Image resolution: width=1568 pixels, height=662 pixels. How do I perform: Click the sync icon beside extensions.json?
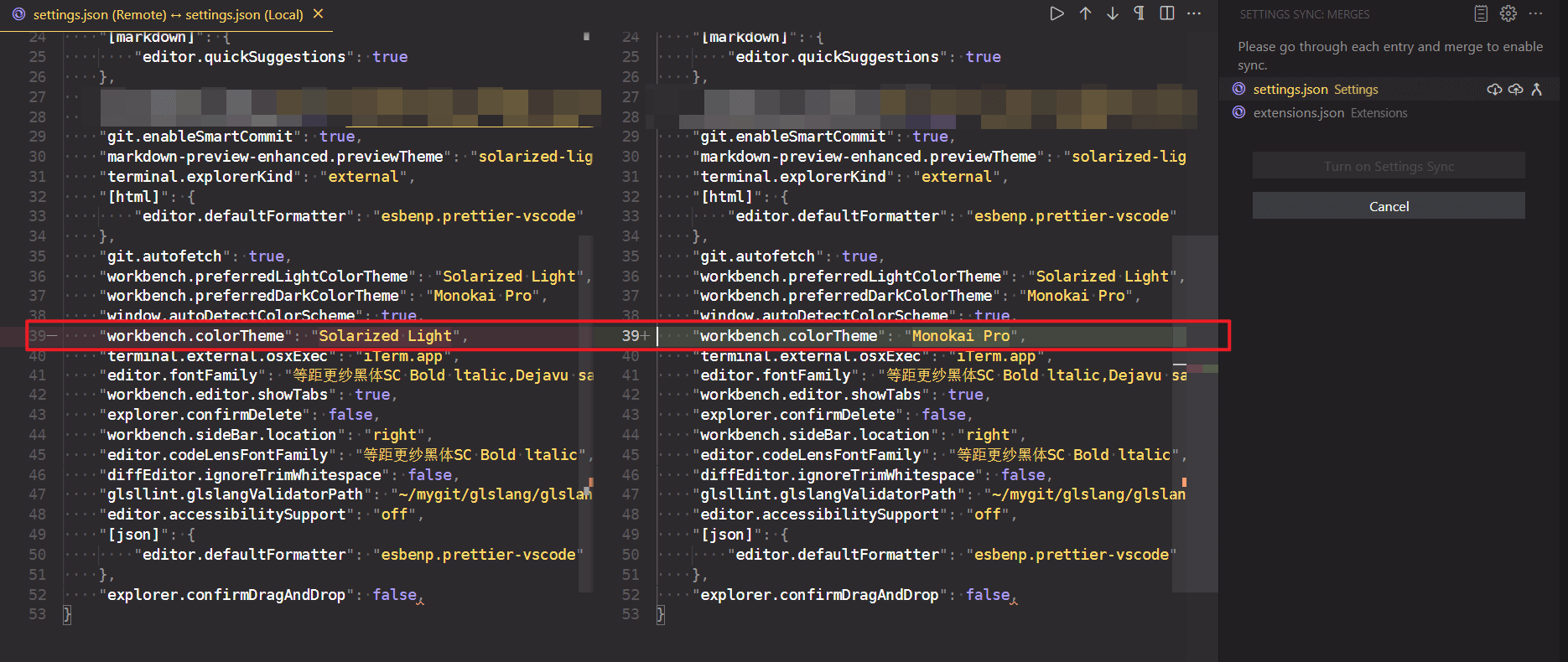point(1238,112)
